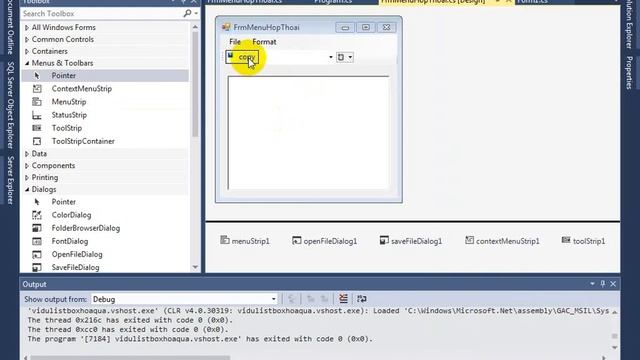Click in the Search Toolbox field
The width and height of the screenshot is (640, 360).
[102, 13]
